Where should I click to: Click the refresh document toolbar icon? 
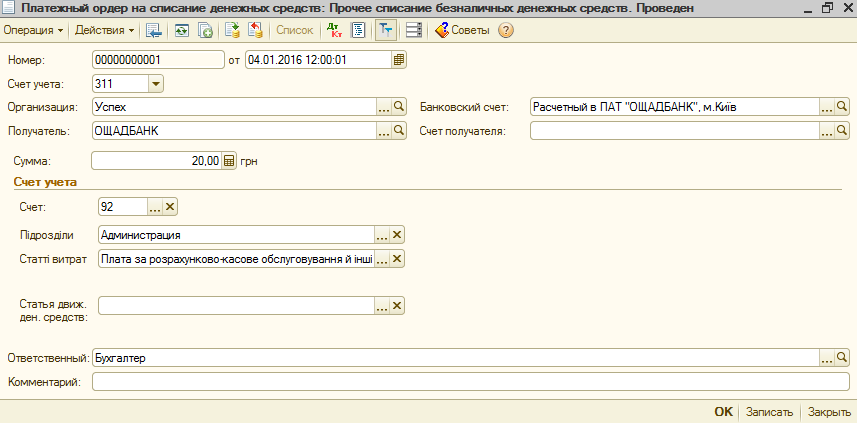[182, 30]
